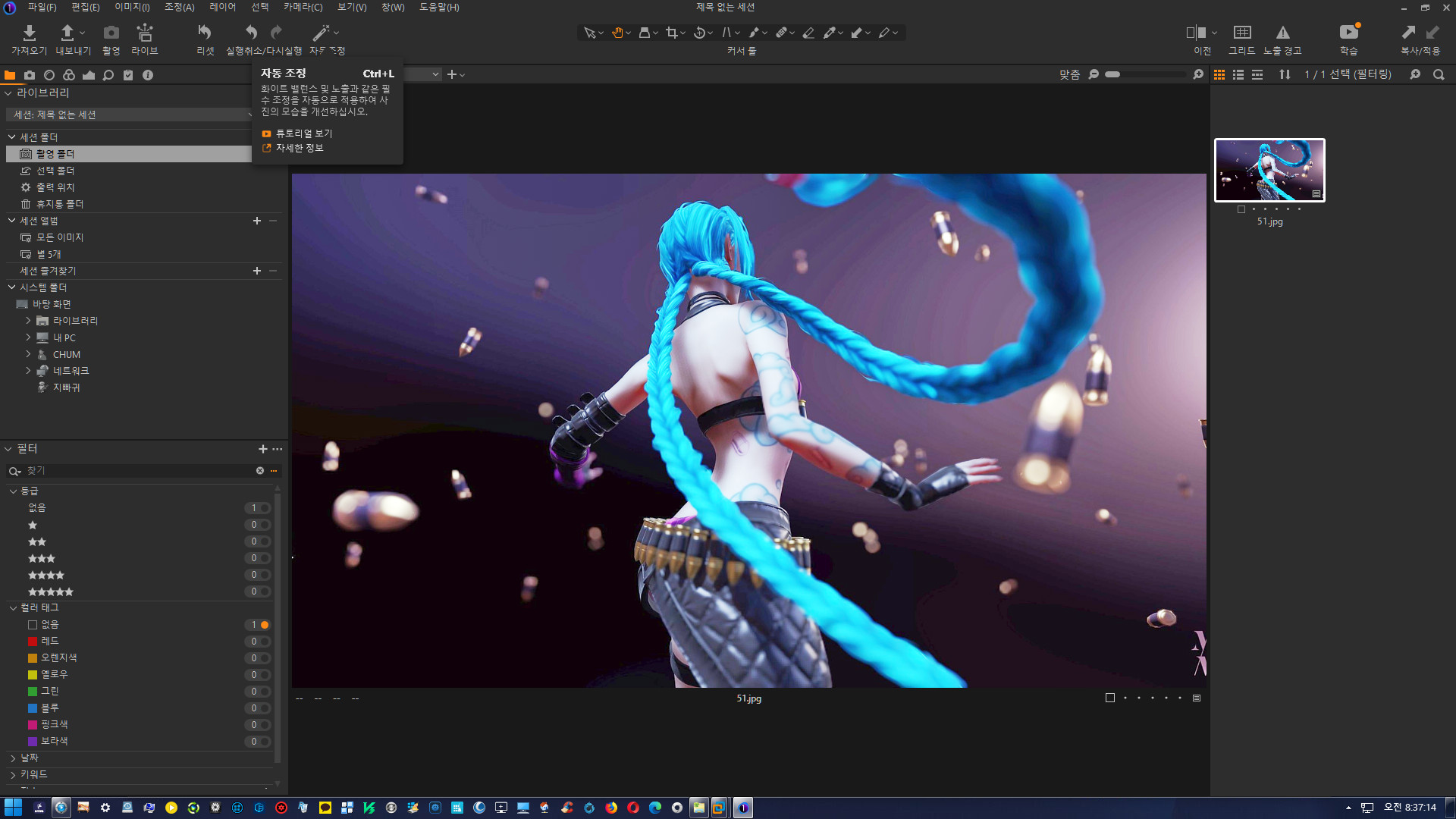
Task: Click the Import (가져오기) icon
Action: (29, 32)
